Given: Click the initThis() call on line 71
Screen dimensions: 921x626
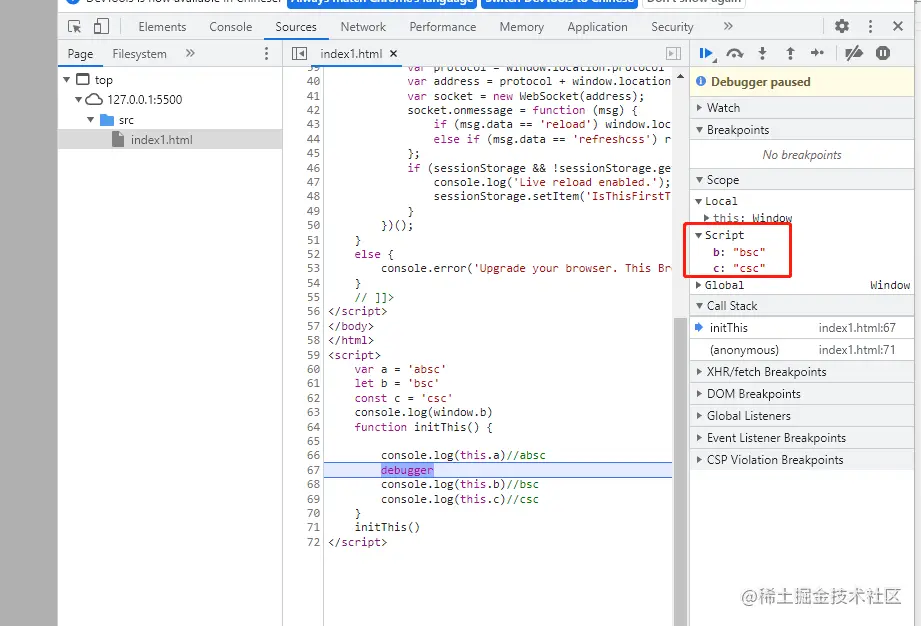Looking at the screenshot, I should pyautogui.click(x=387, y=527).
